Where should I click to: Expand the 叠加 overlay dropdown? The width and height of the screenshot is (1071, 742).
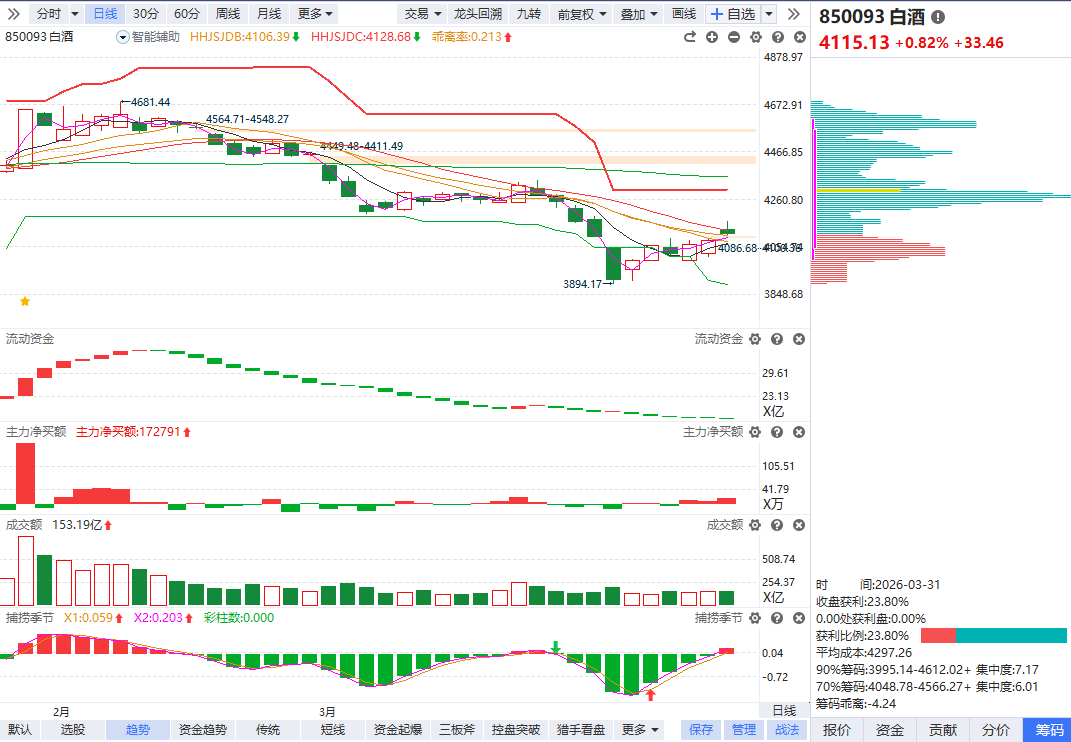pos(639,14)
